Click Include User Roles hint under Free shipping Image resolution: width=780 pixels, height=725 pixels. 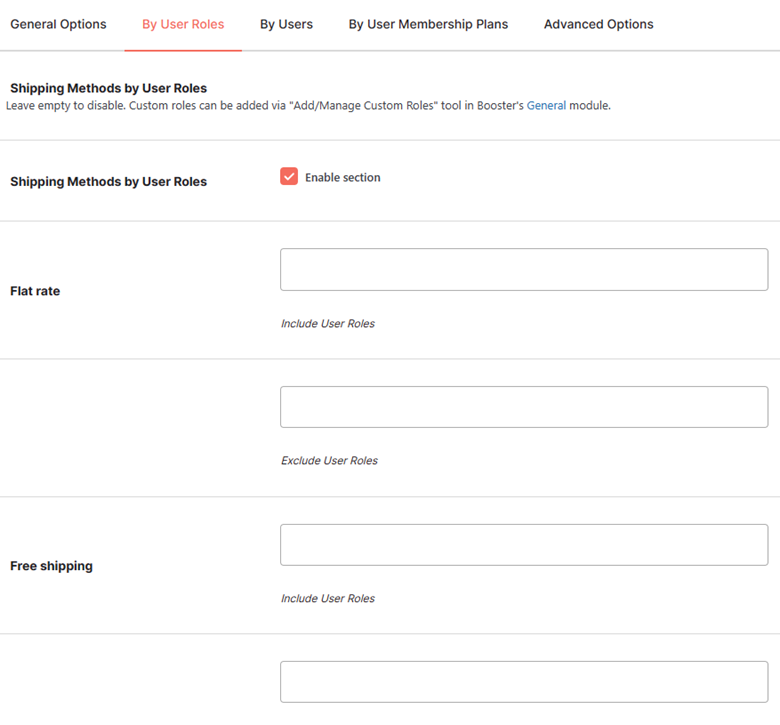coord(328,598)
